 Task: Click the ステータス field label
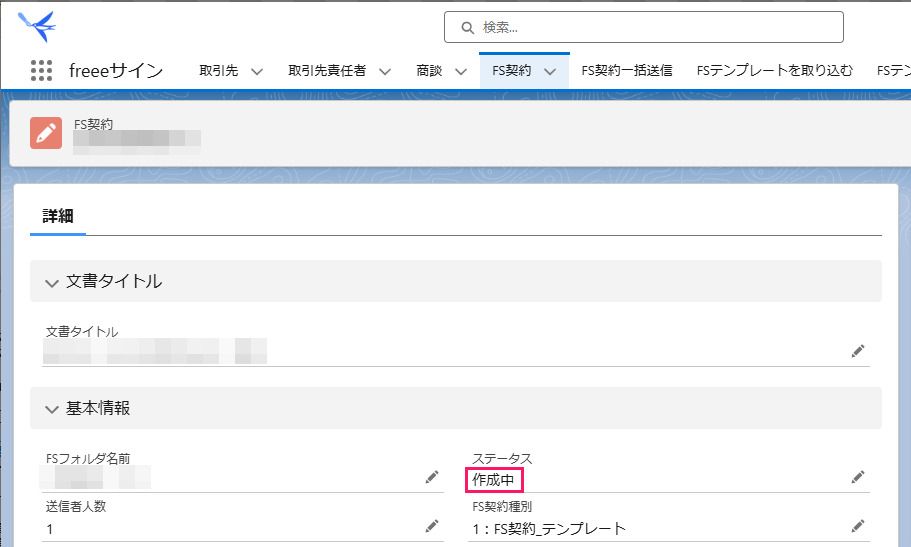[x=502, y=459]
